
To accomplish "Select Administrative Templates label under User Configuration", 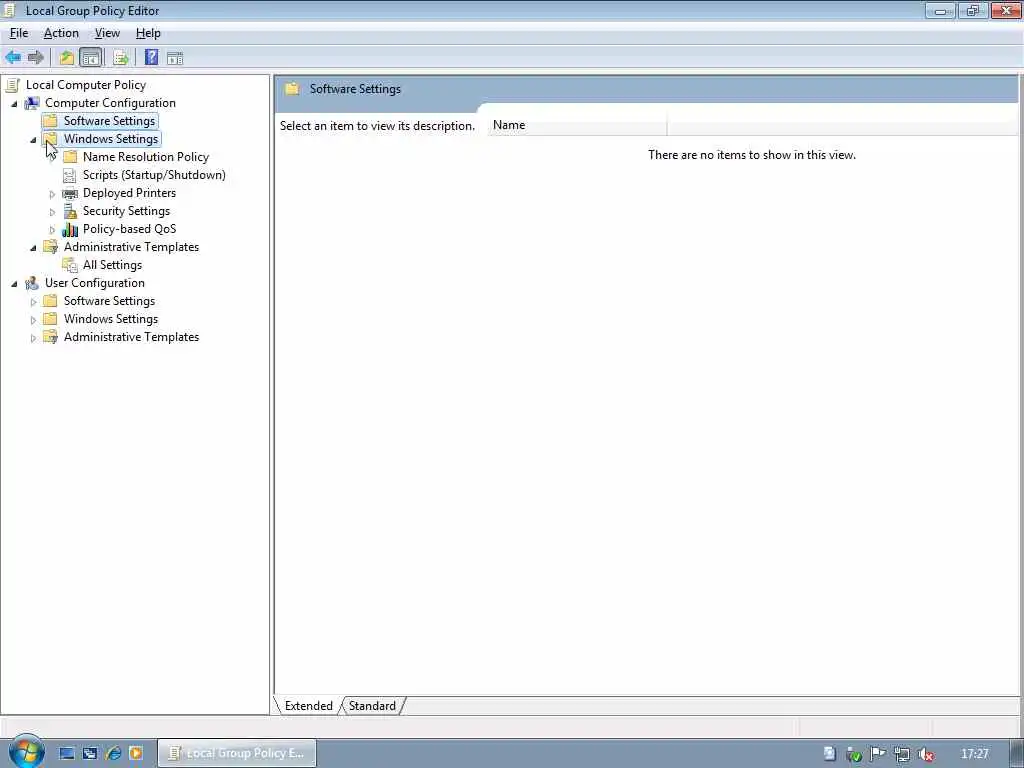I will 131,337.
